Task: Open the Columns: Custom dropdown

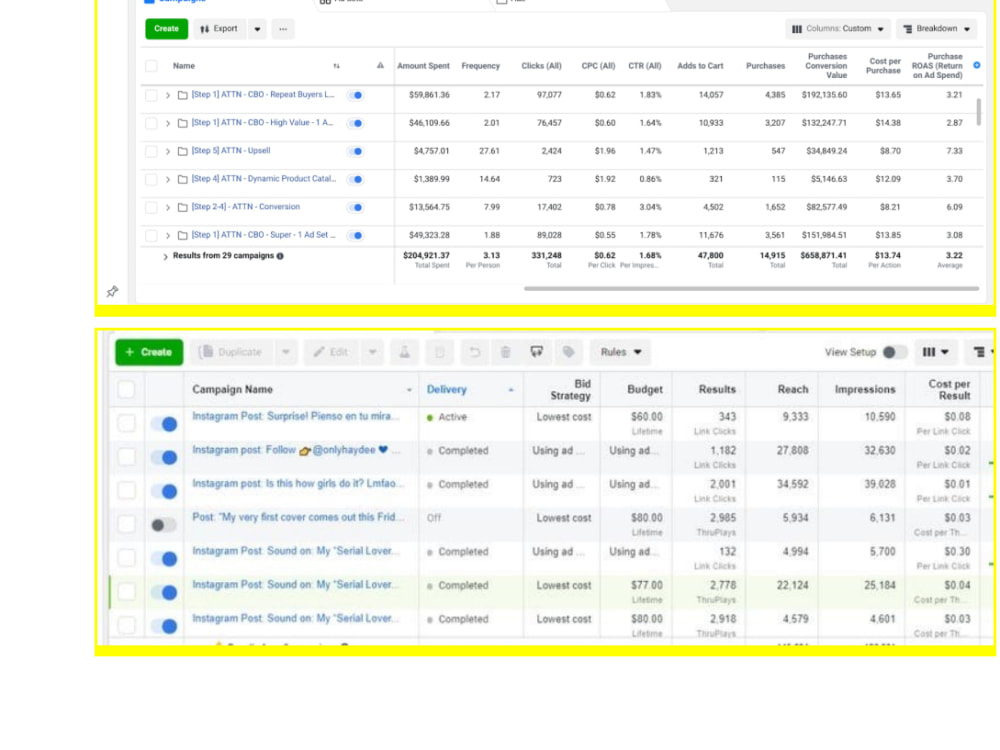Action: click(837, 29)
